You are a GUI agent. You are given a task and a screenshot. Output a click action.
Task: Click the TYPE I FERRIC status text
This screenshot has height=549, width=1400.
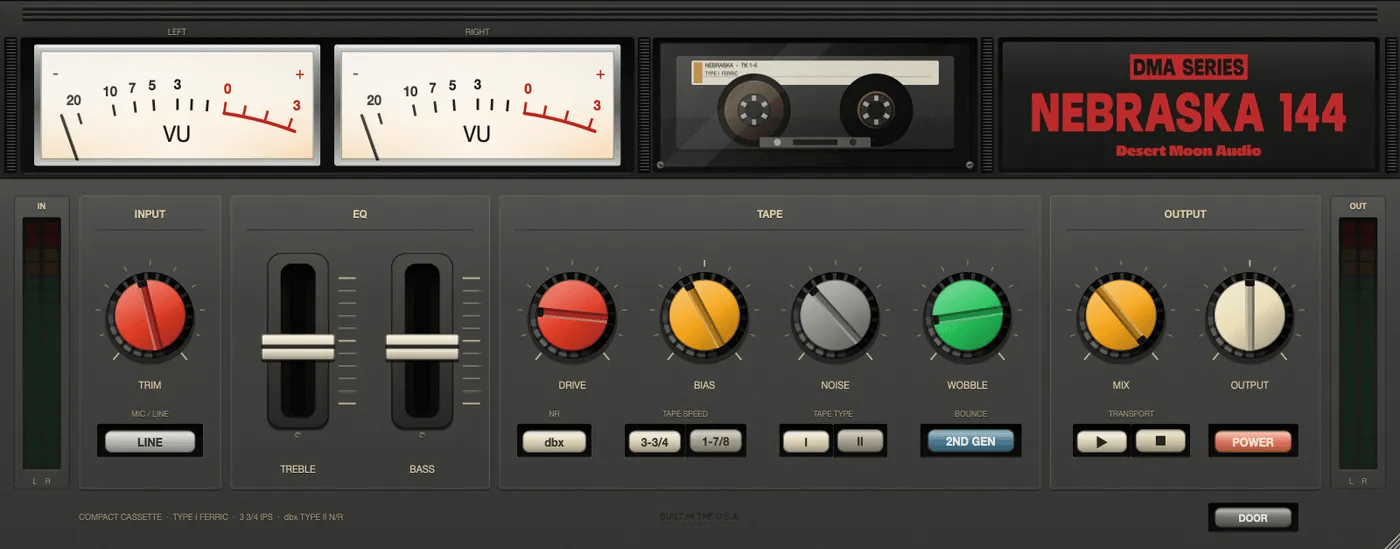click(x=200, y=517)
